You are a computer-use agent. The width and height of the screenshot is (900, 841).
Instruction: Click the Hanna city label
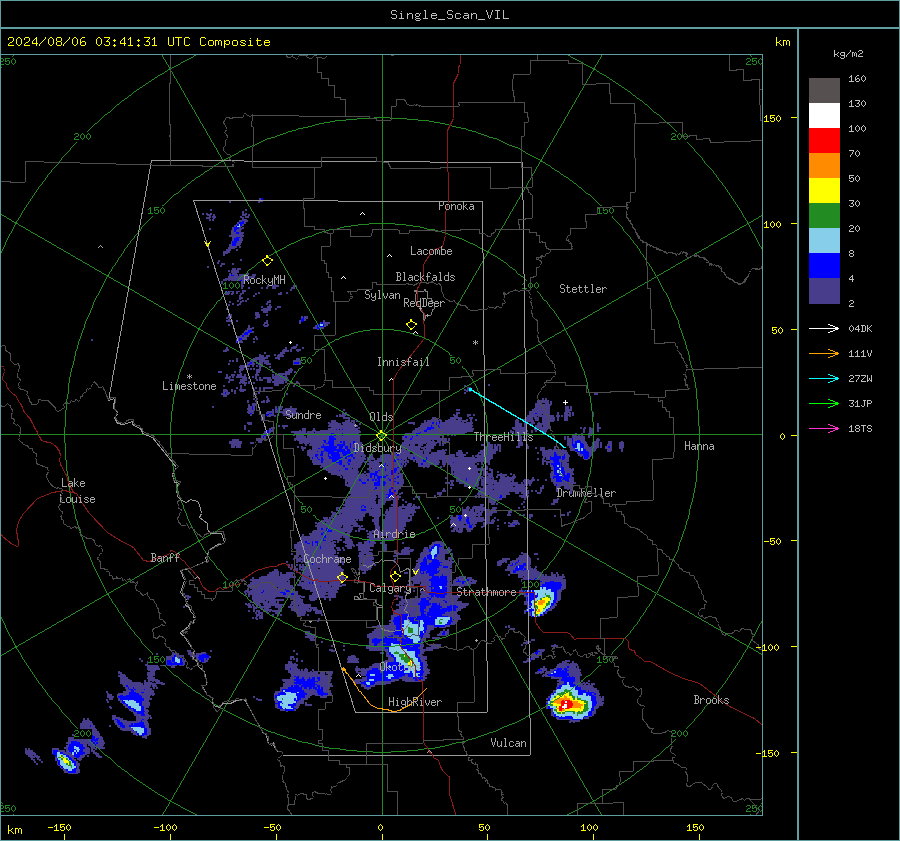point(699,446)
